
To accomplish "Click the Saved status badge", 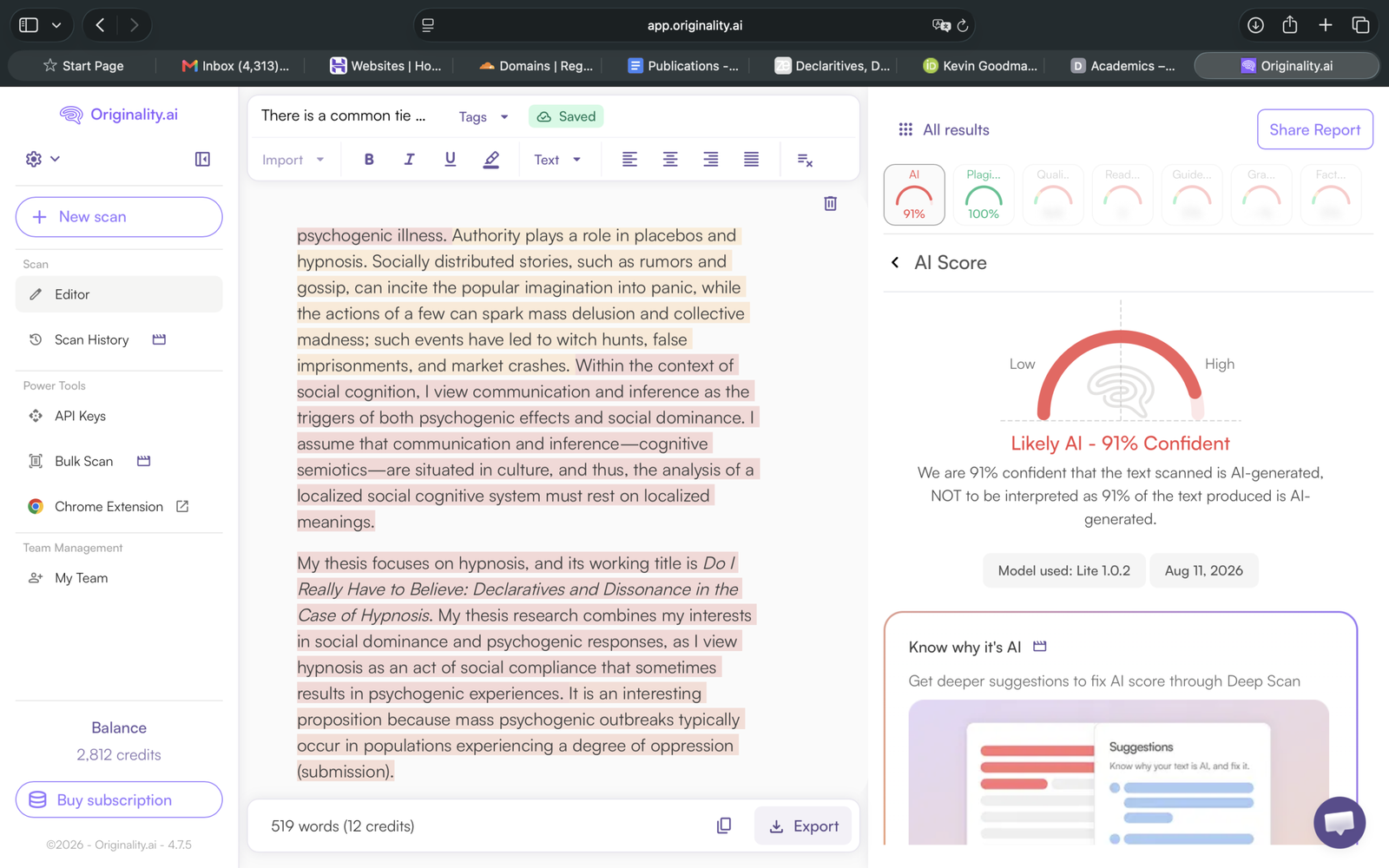I will click(x=566, y=116).
